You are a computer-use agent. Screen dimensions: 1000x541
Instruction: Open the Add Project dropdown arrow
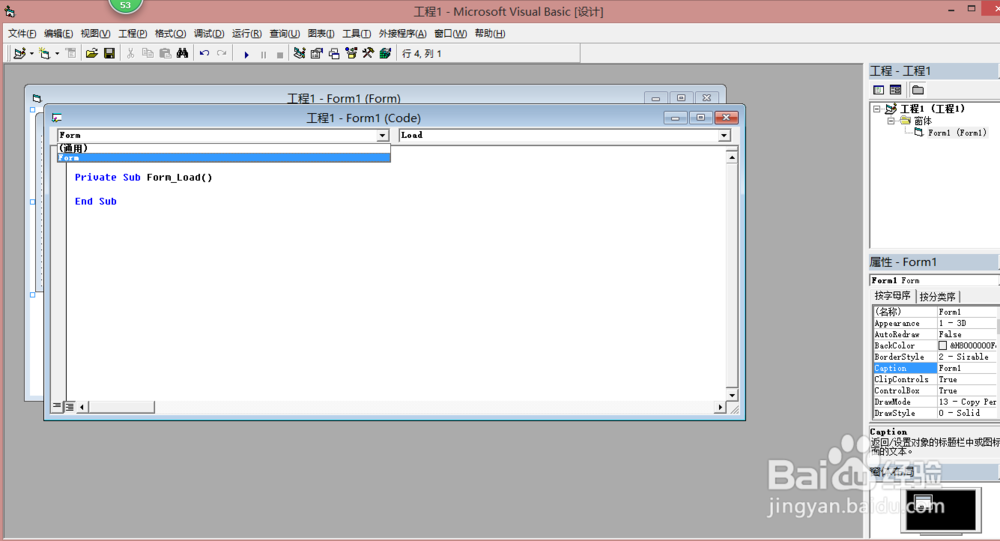pyautogui.click(x=31, y=54)
